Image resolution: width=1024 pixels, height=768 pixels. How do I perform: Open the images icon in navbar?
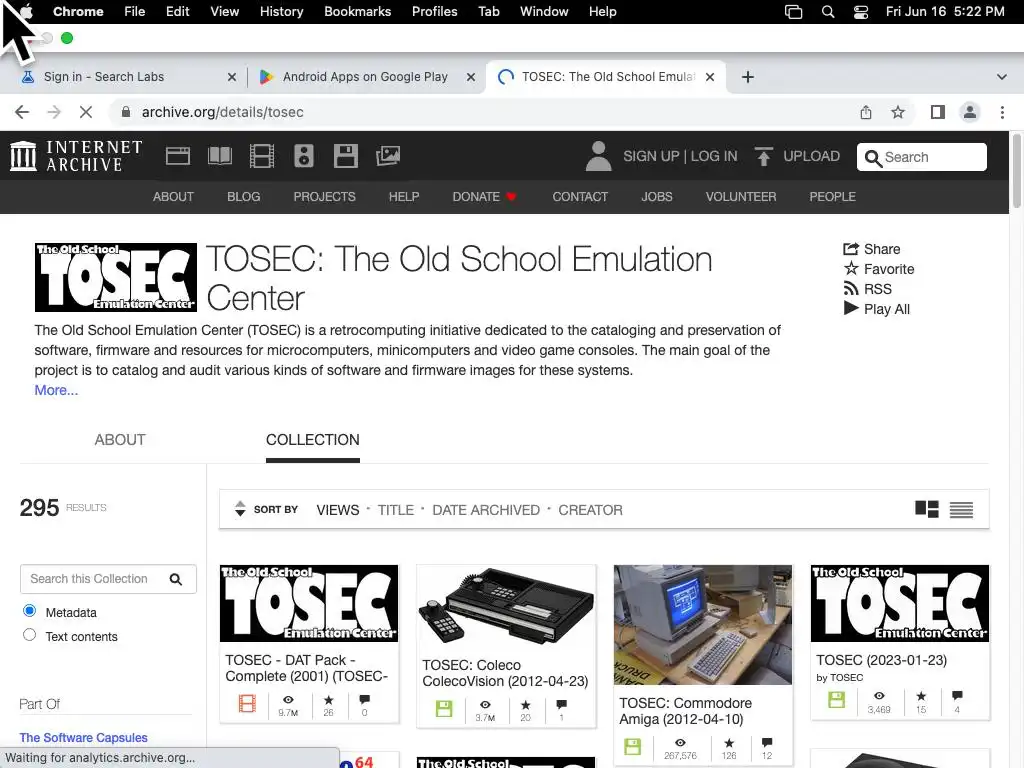click(388, 156)
